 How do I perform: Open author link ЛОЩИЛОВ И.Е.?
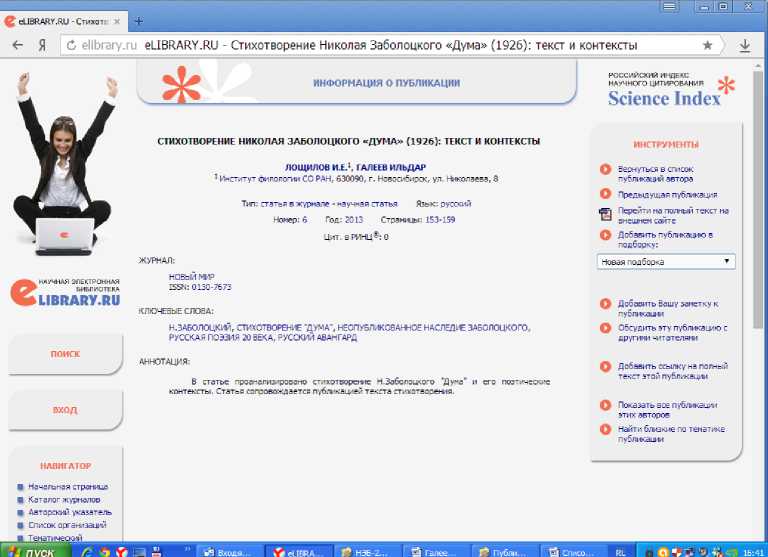coord(316,168)
